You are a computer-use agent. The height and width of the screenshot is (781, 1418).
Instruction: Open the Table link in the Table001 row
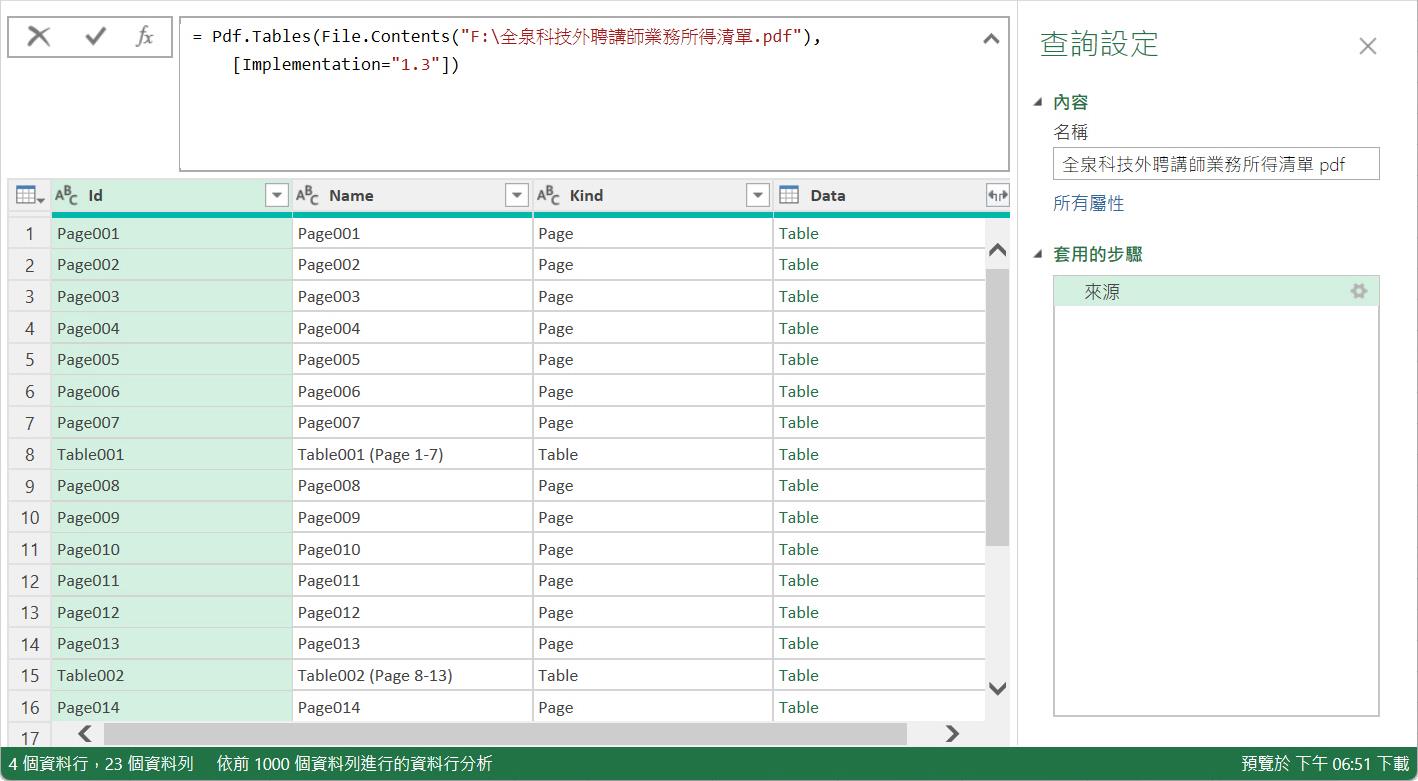coord(798,454)
